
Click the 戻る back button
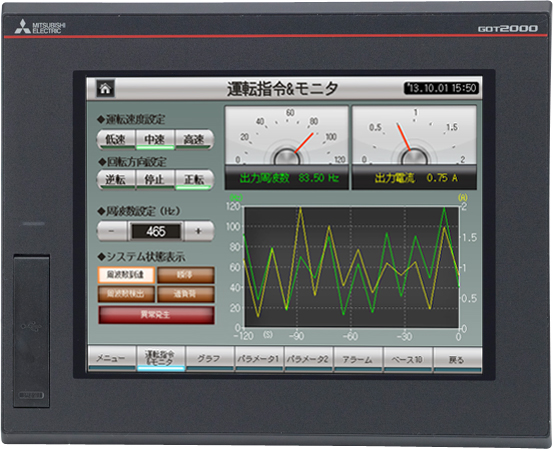[x=457, y=359]
